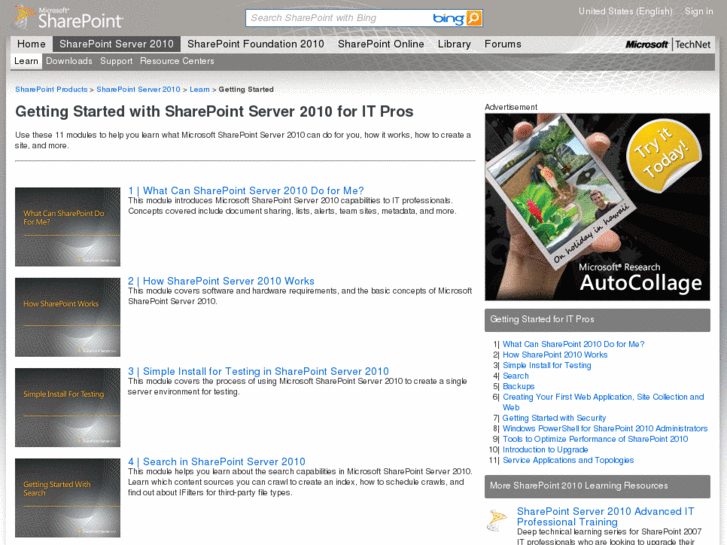The height and width of the screenshot is (545, 727).
Task: Open the SharePoint Online tab
Action: (381, 44)
